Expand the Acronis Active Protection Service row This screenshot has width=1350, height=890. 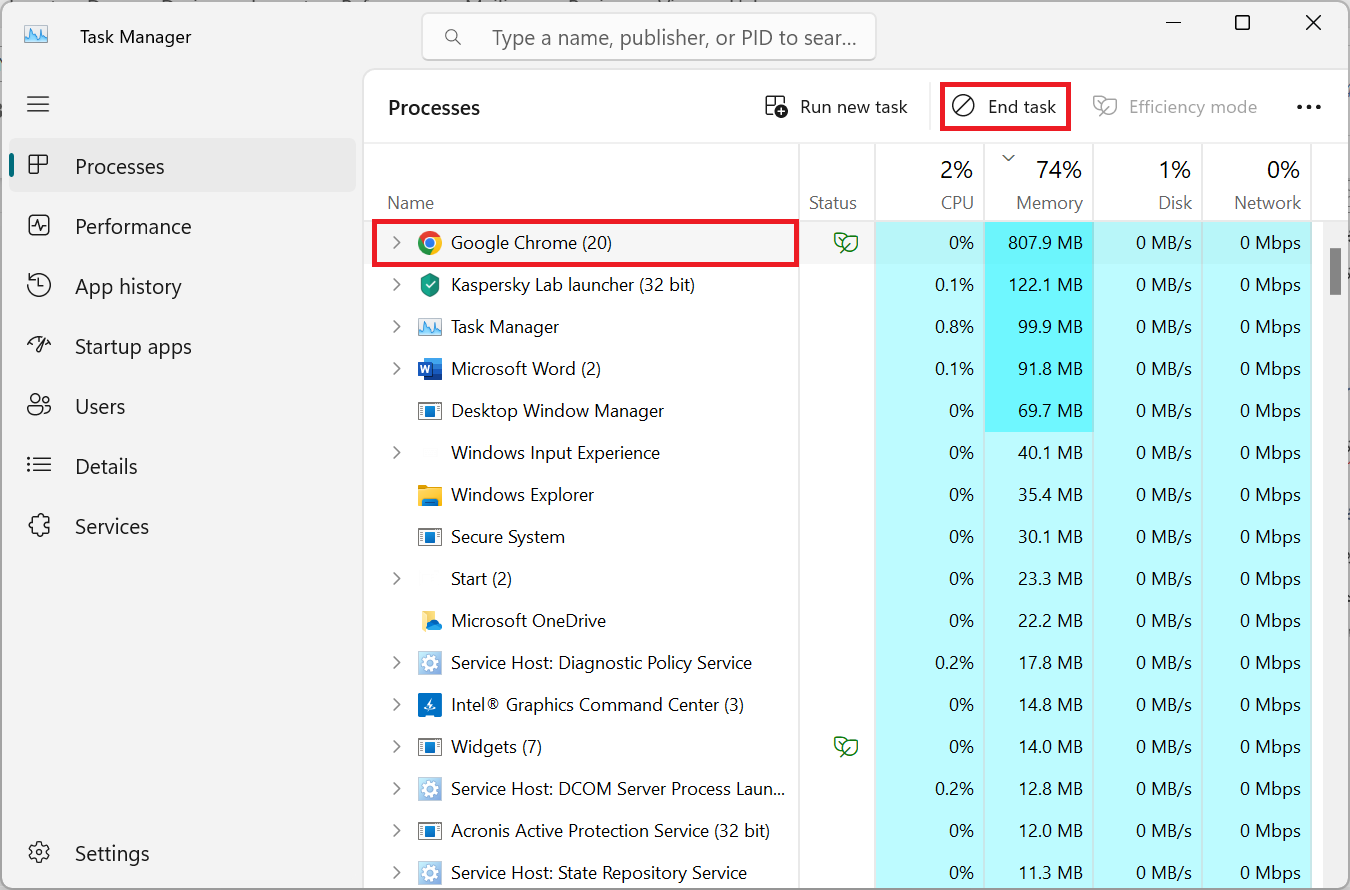[396, 831]
